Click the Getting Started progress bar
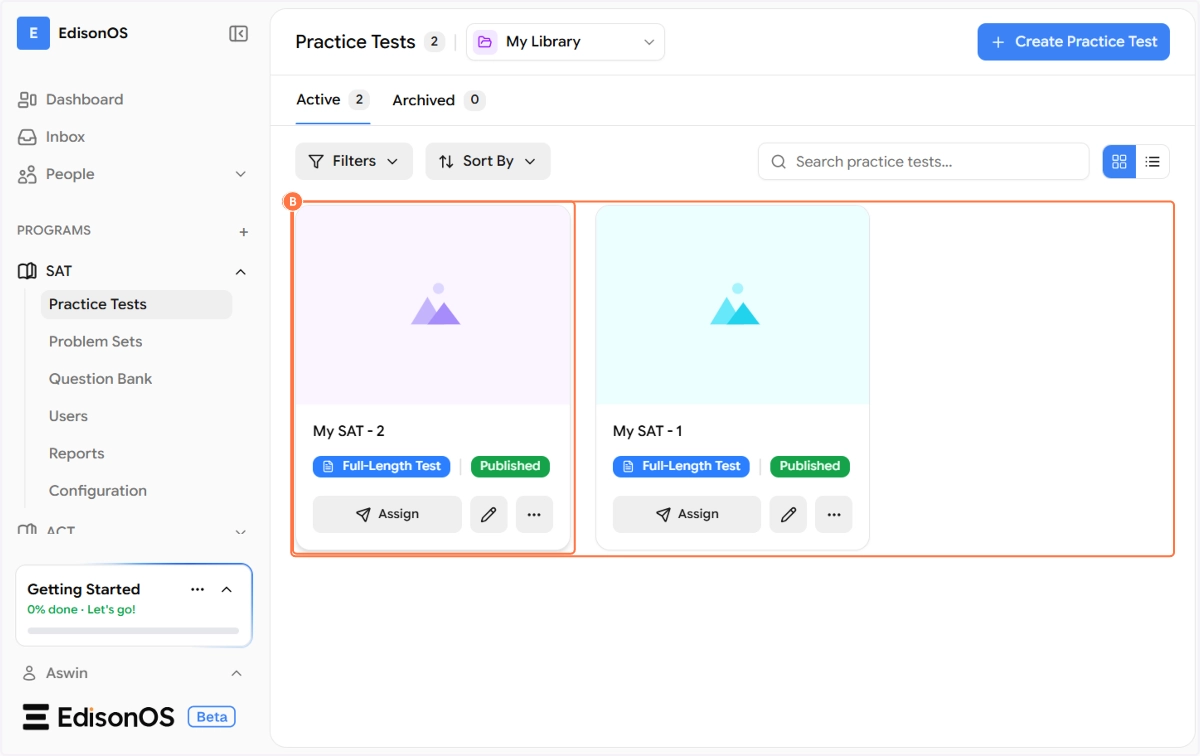The width and height of the screenshot is (1200, 756). 133,631
